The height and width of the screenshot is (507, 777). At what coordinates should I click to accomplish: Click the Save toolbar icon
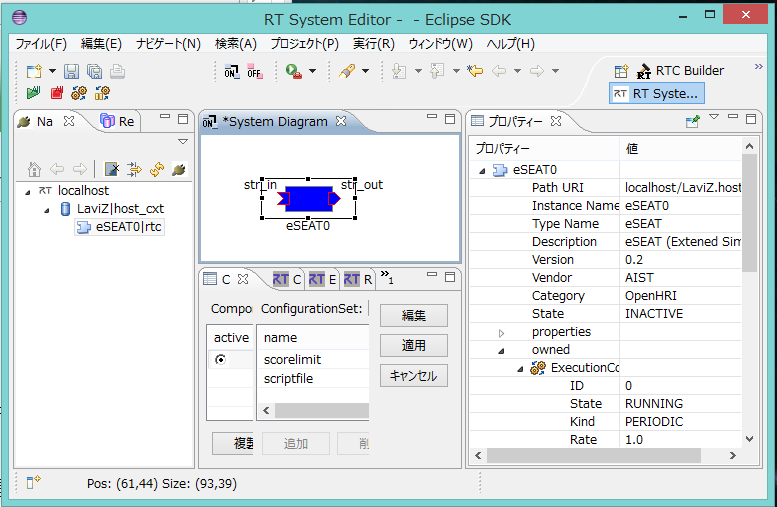point(71,71)
